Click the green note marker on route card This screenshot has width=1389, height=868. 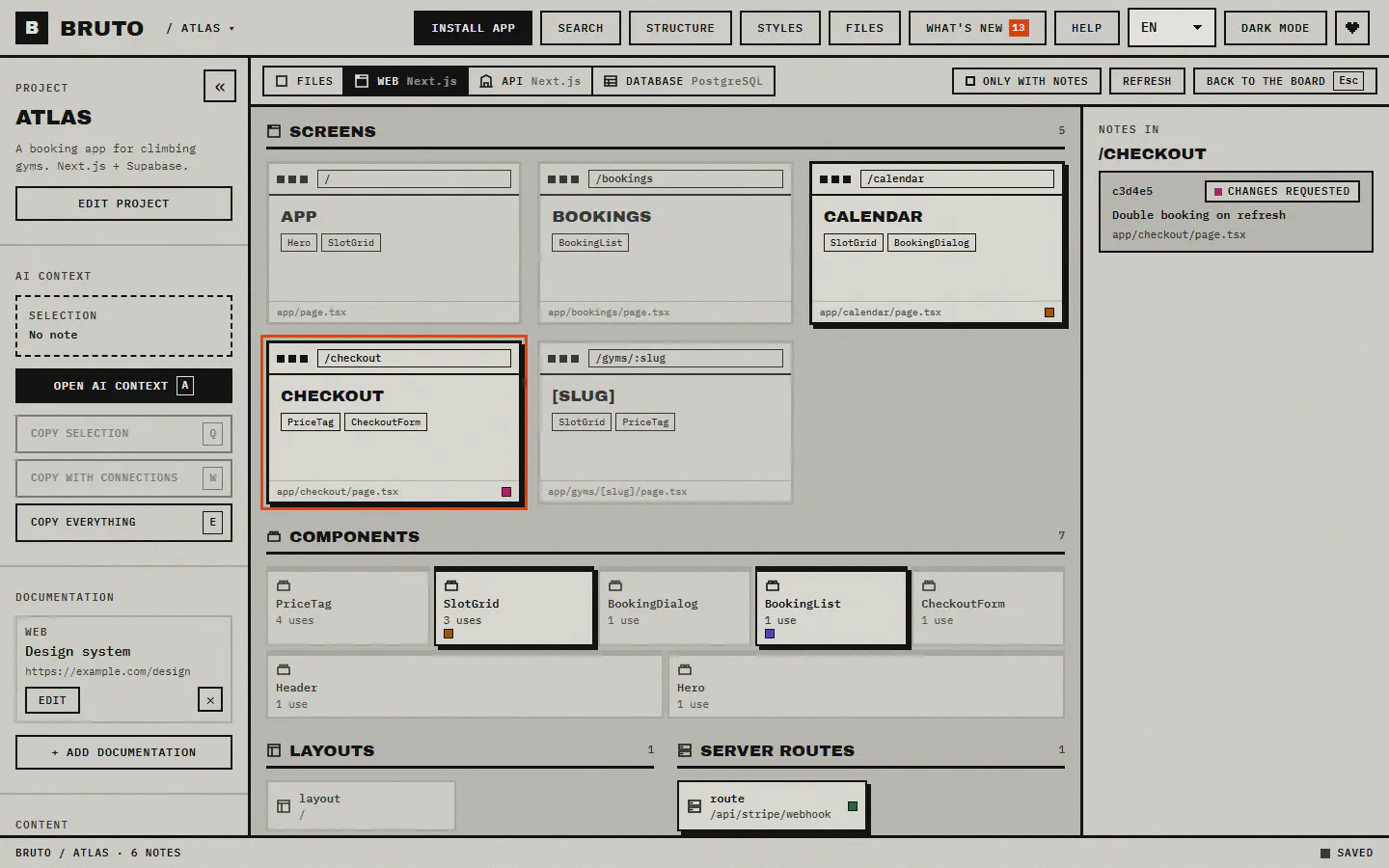point(853,806)
